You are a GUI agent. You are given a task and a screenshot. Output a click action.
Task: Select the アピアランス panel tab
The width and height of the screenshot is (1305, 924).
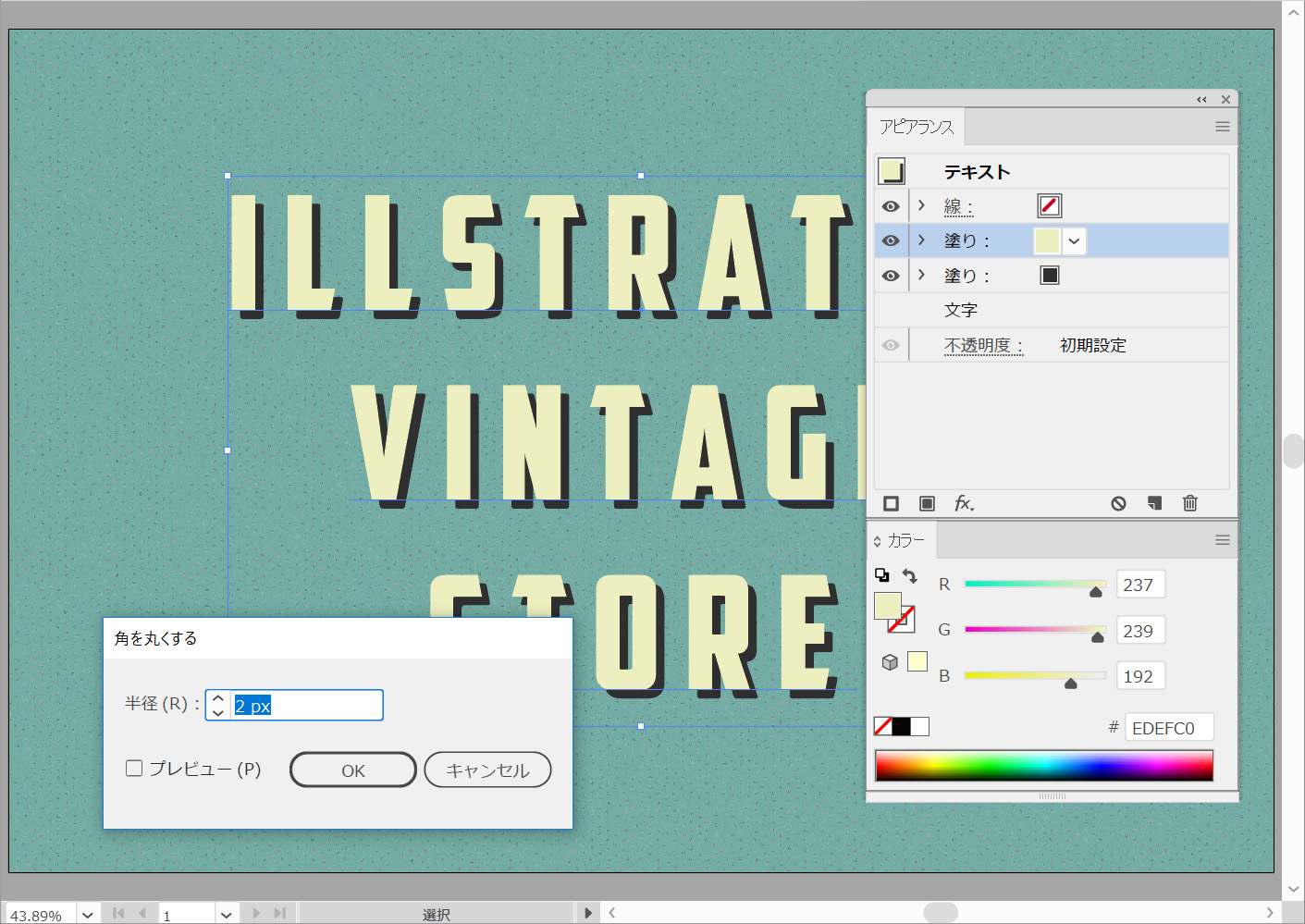coord(916,127)
